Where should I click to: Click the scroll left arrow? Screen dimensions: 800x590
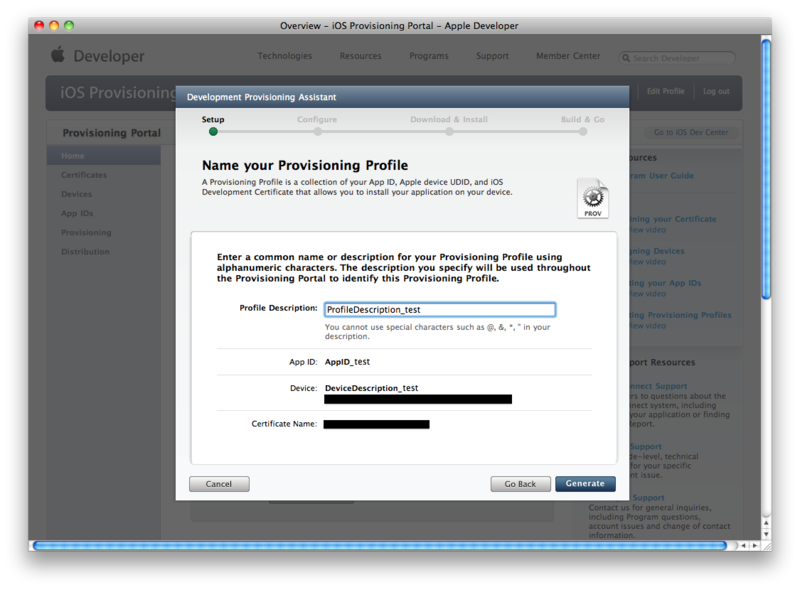tap(743, 546)
